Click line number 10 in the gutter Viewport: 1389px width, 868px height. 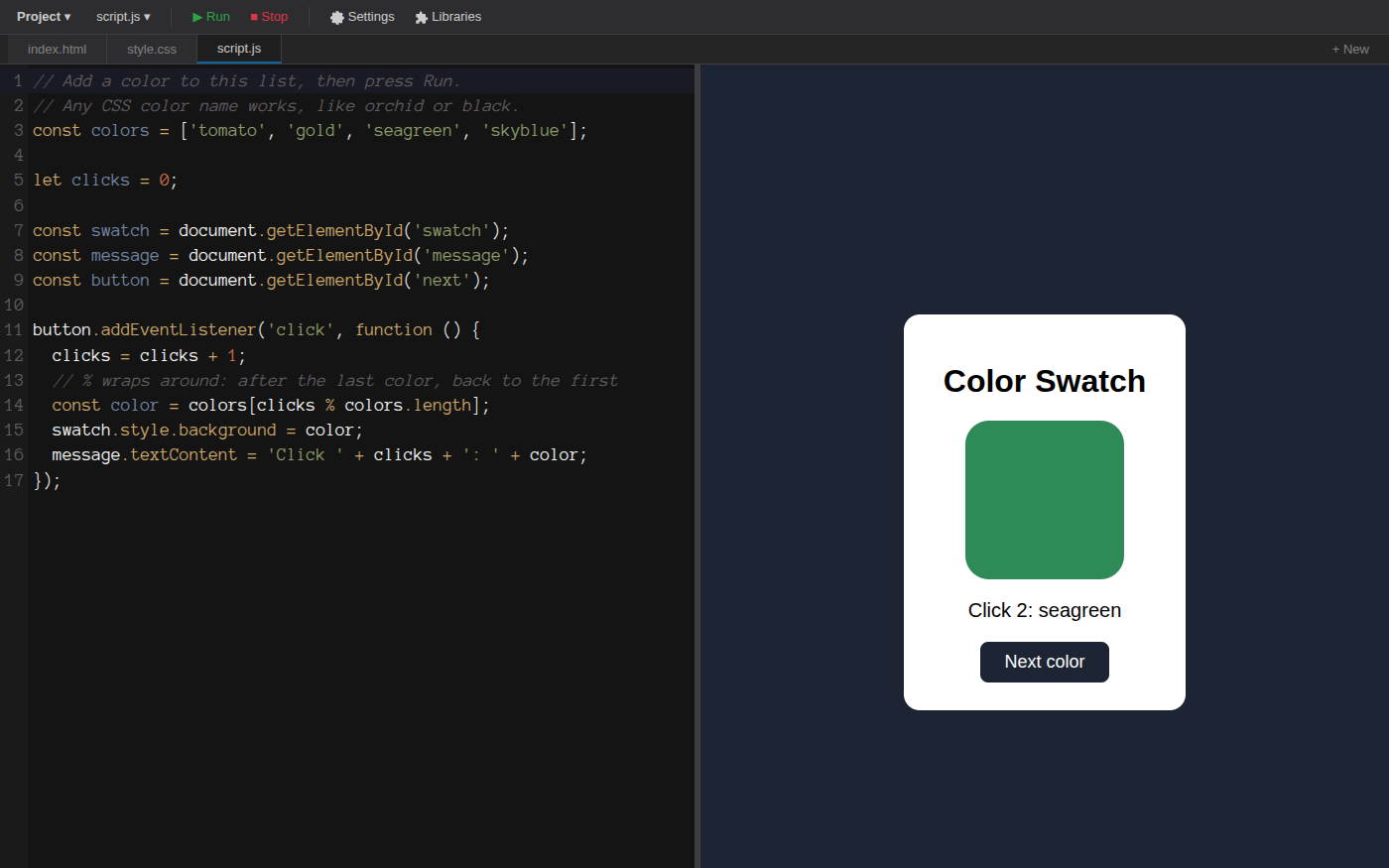point(14,306)
